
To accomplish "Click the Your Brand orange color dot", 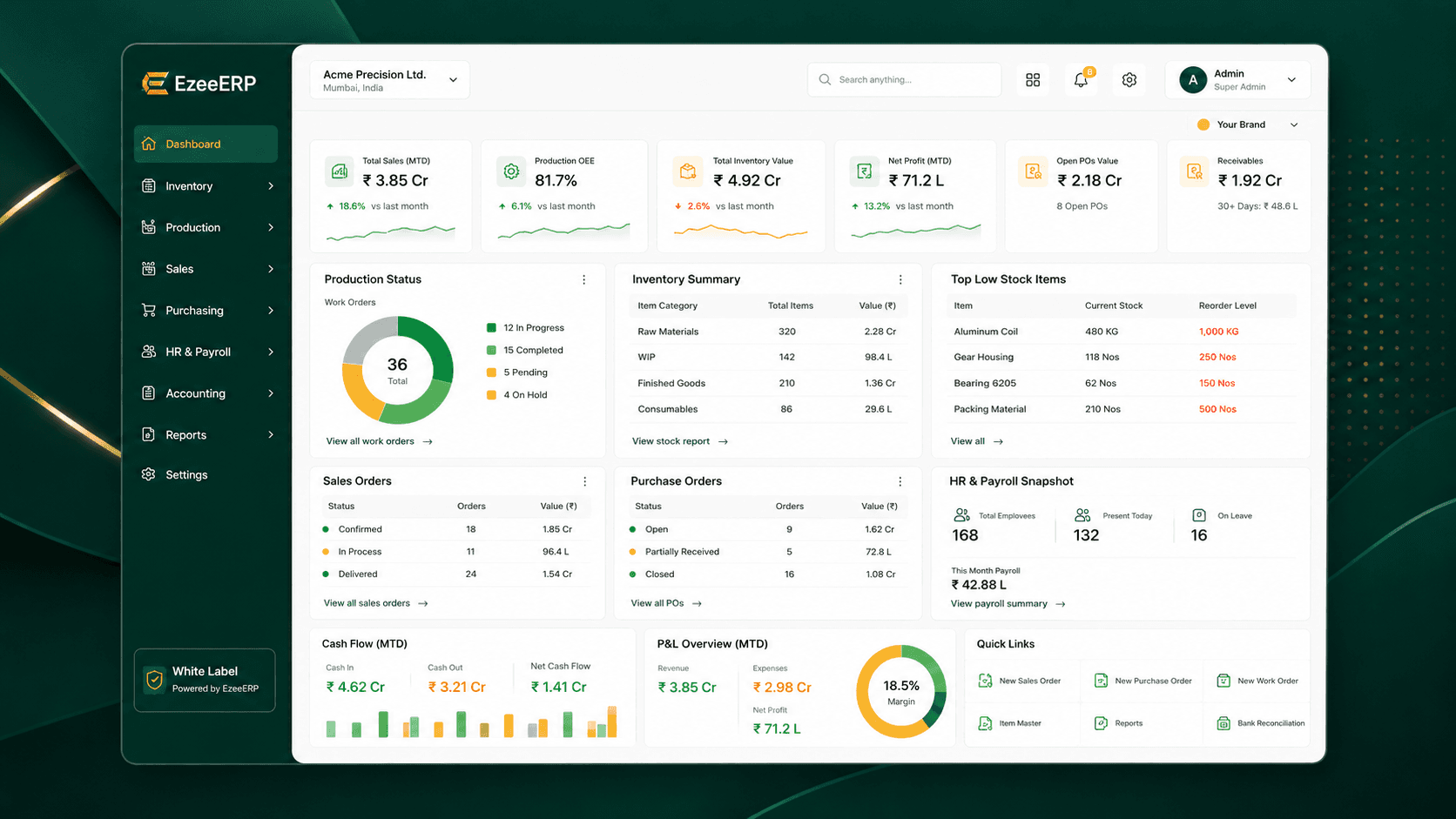I will pyautogui.click(x=1203, y=124).
